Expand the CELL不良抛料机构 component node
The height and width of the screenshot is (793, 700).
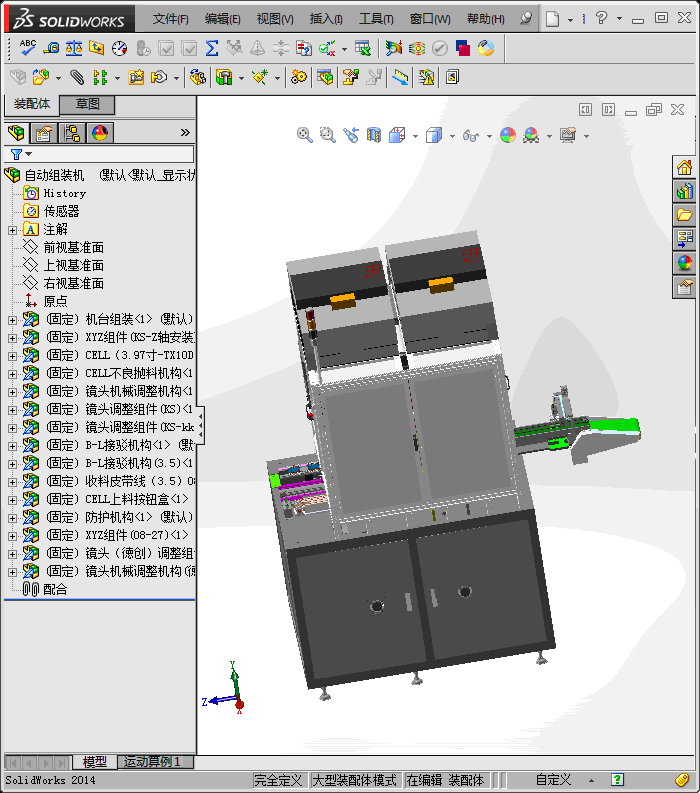[12, 374]
